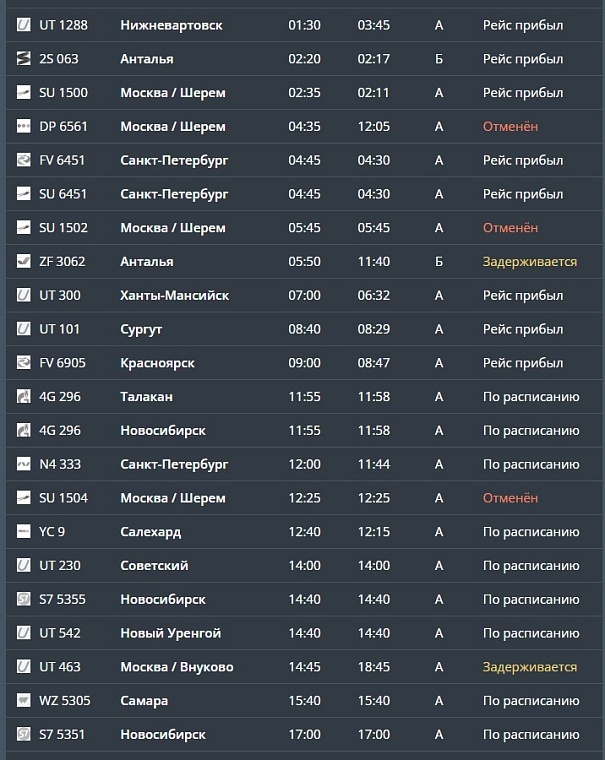Click По расписанию status of S7 5355
Screen dimensions: 605x760
click(x=531, y=600)
